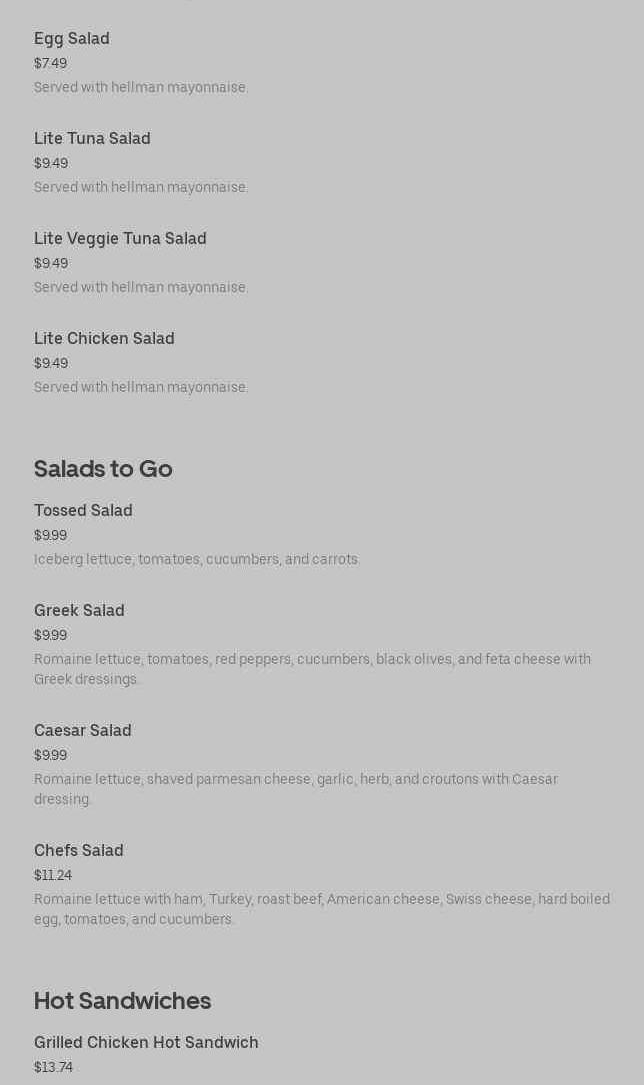Open the Grilled Chicken Hot Sandwich item
Screen dimensions: 644x1085
point(146,1042)
